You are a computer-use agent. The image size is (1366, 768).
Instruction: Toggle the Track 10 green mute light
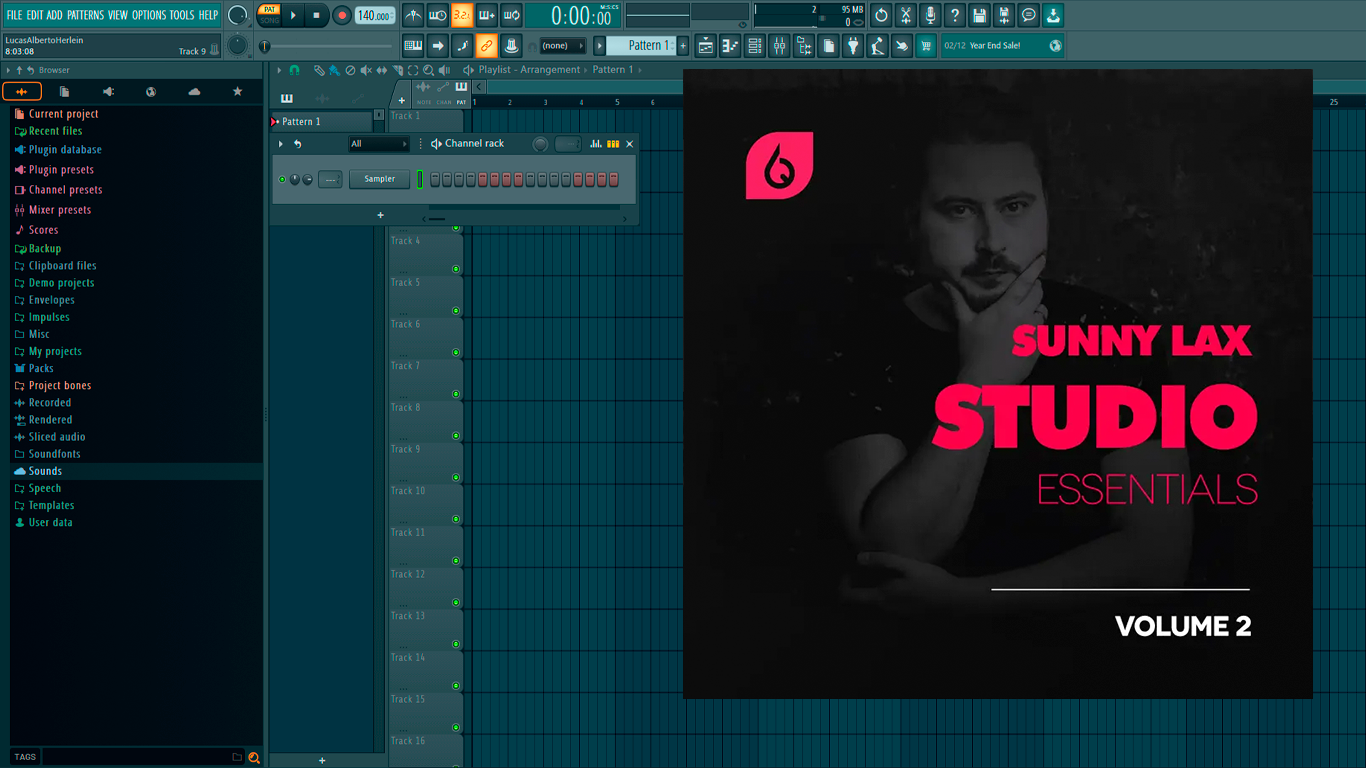pyautogui.click(x=456, y=519)
